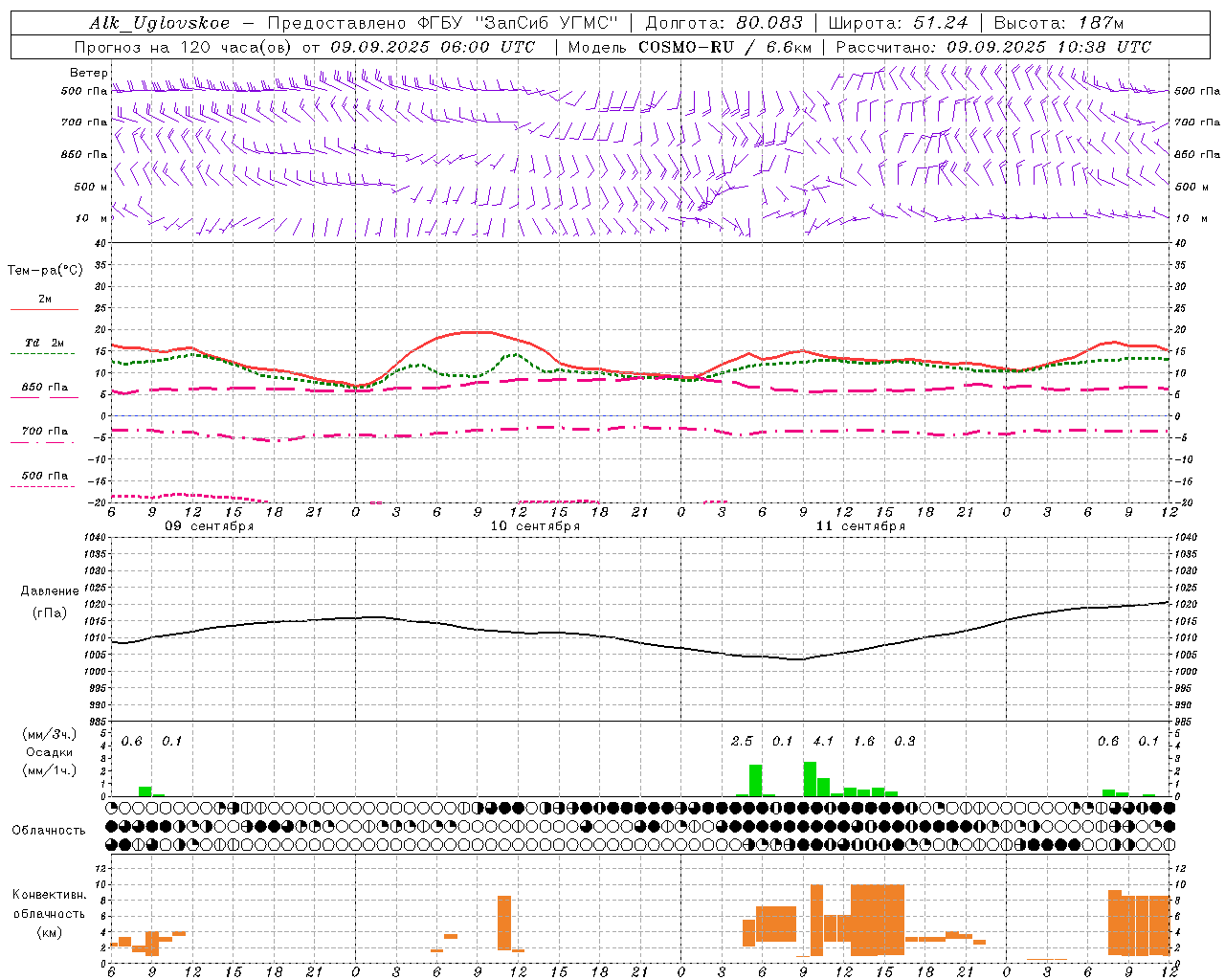Click the Облачность cloud cover row label
The width and height of the screenshot is (1225, 980).
[x=49, y=831]
